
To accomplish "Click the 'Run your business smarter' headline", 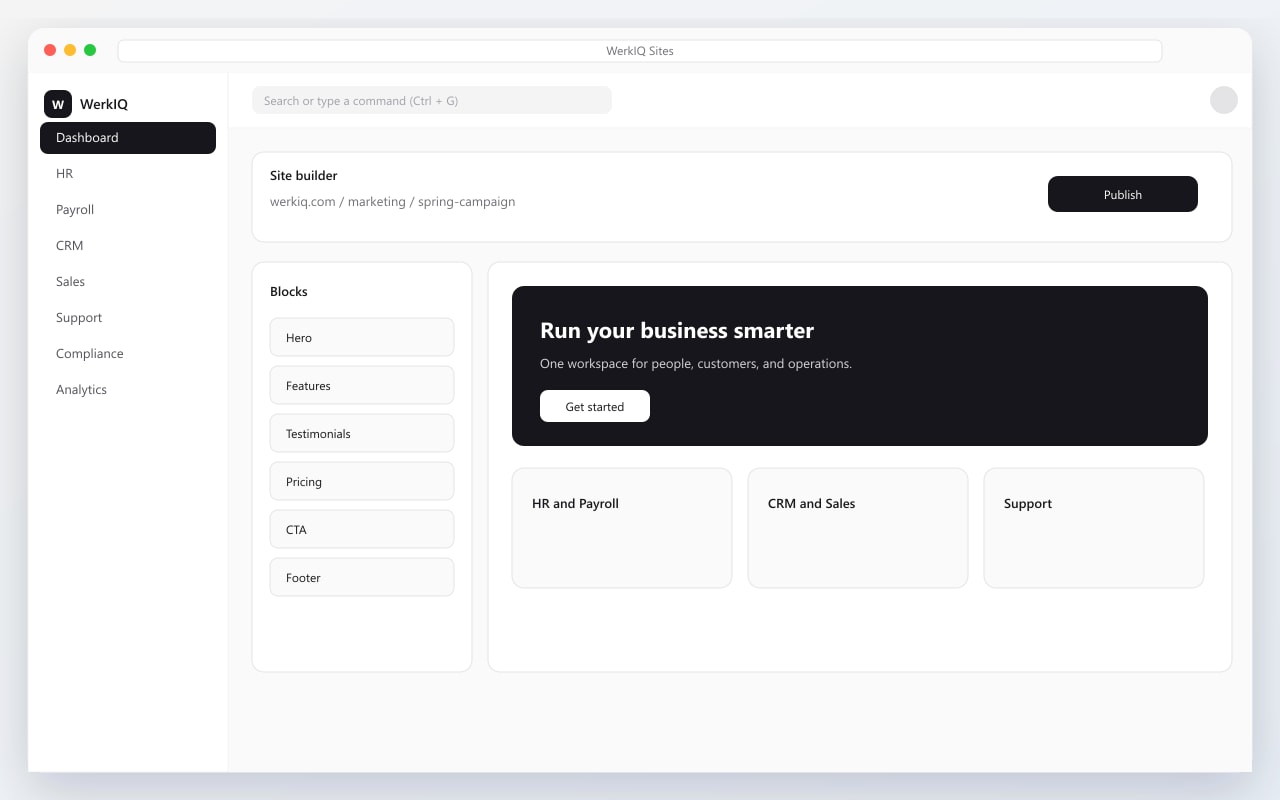I will click(677, 331).
